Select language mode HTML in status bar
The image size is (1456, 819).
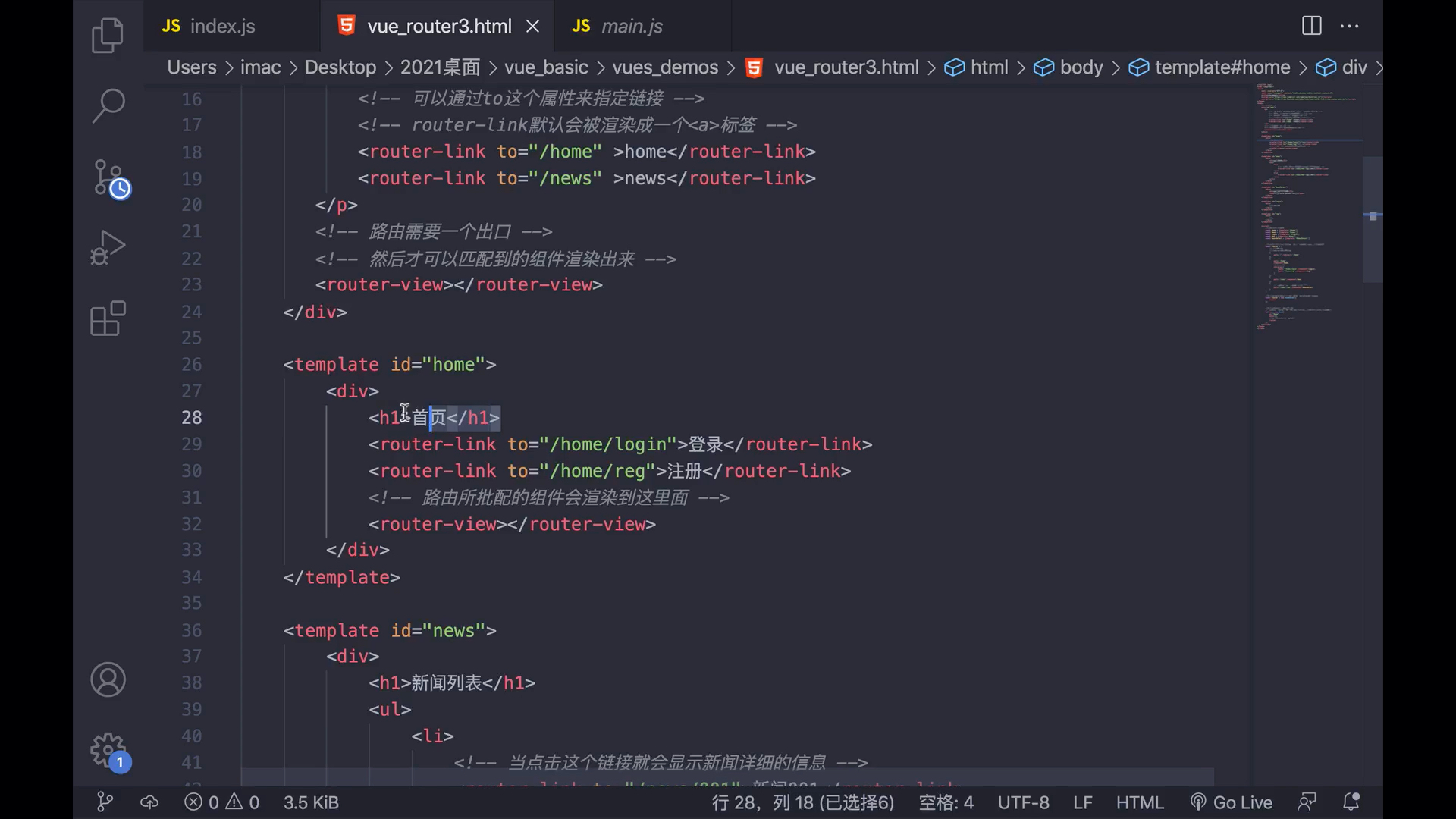1139,802
